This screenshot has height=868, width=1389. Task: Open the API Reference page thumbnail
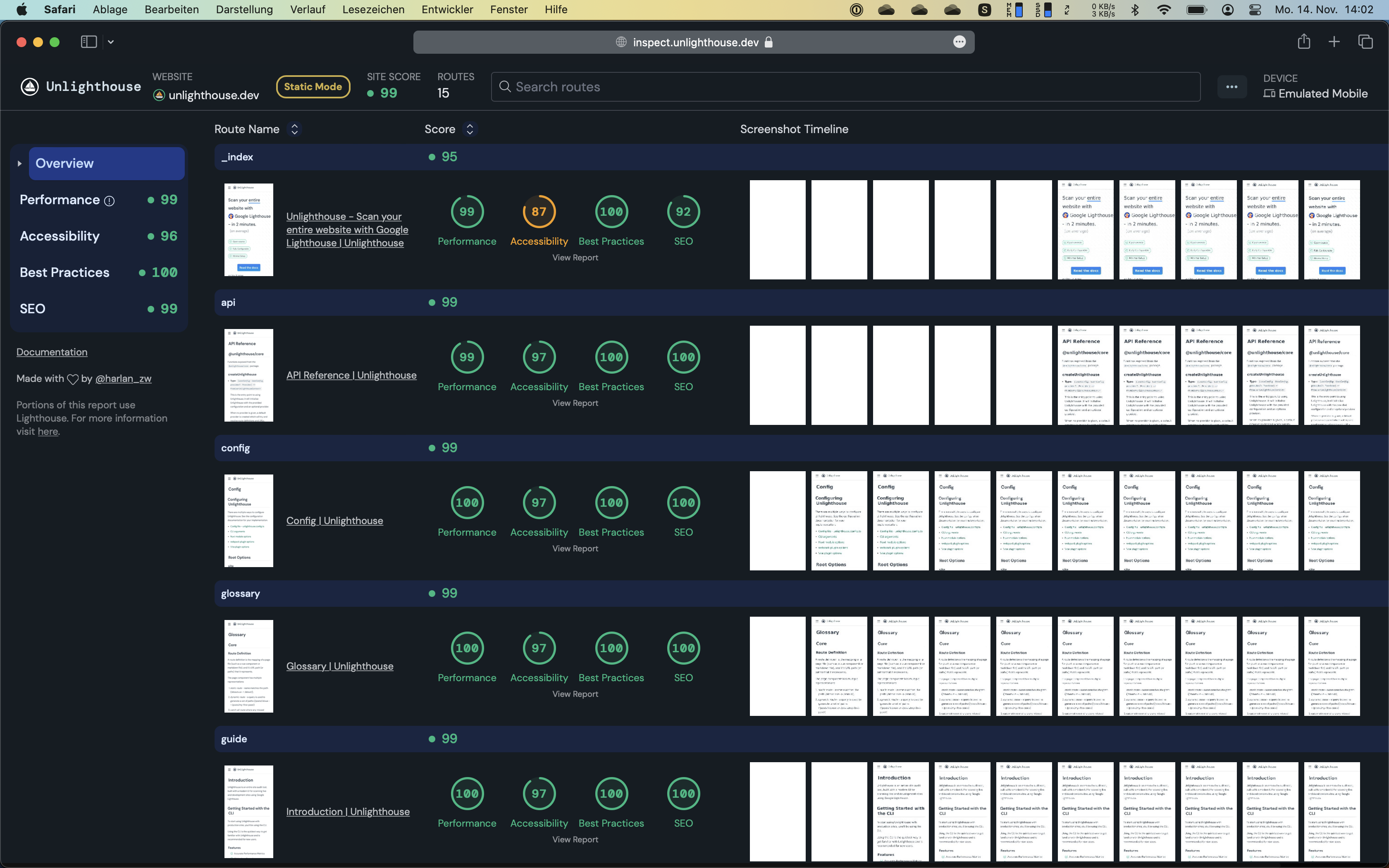[x=248, y=375]
